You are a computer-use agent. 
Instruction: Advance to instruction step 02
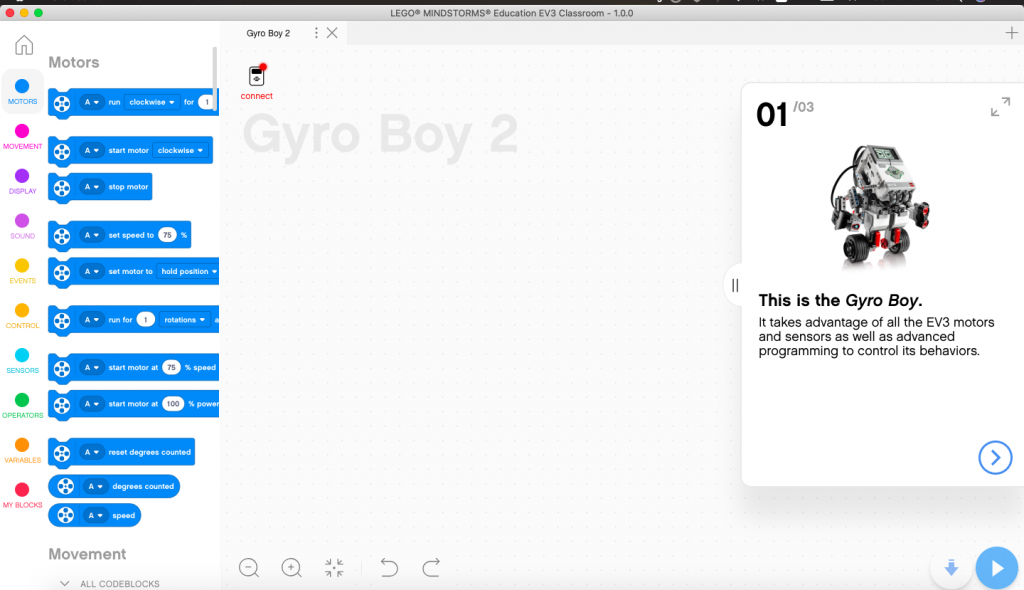pyautogui.click(x=995, y=458)
